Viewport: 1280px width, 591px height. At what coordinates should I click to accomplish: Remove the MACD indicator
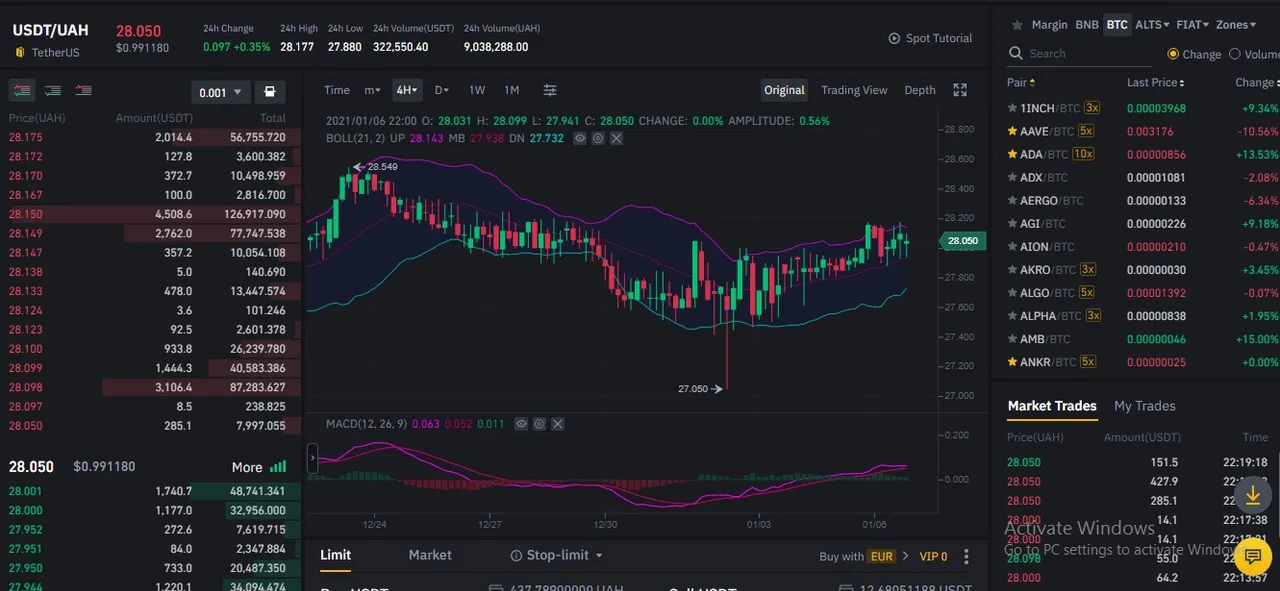(557, 424)
